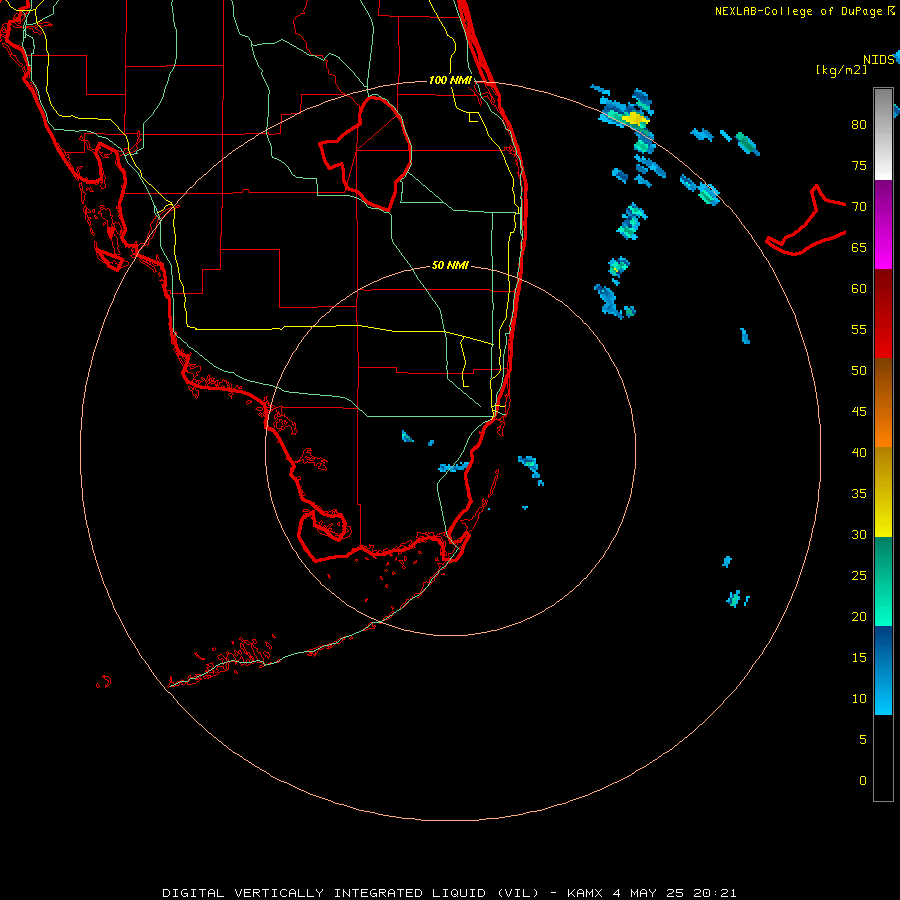This screenshot has width=900, height=900.
Task: Pick the yellow segment of the color bar
Action: (x=883, y=492)
